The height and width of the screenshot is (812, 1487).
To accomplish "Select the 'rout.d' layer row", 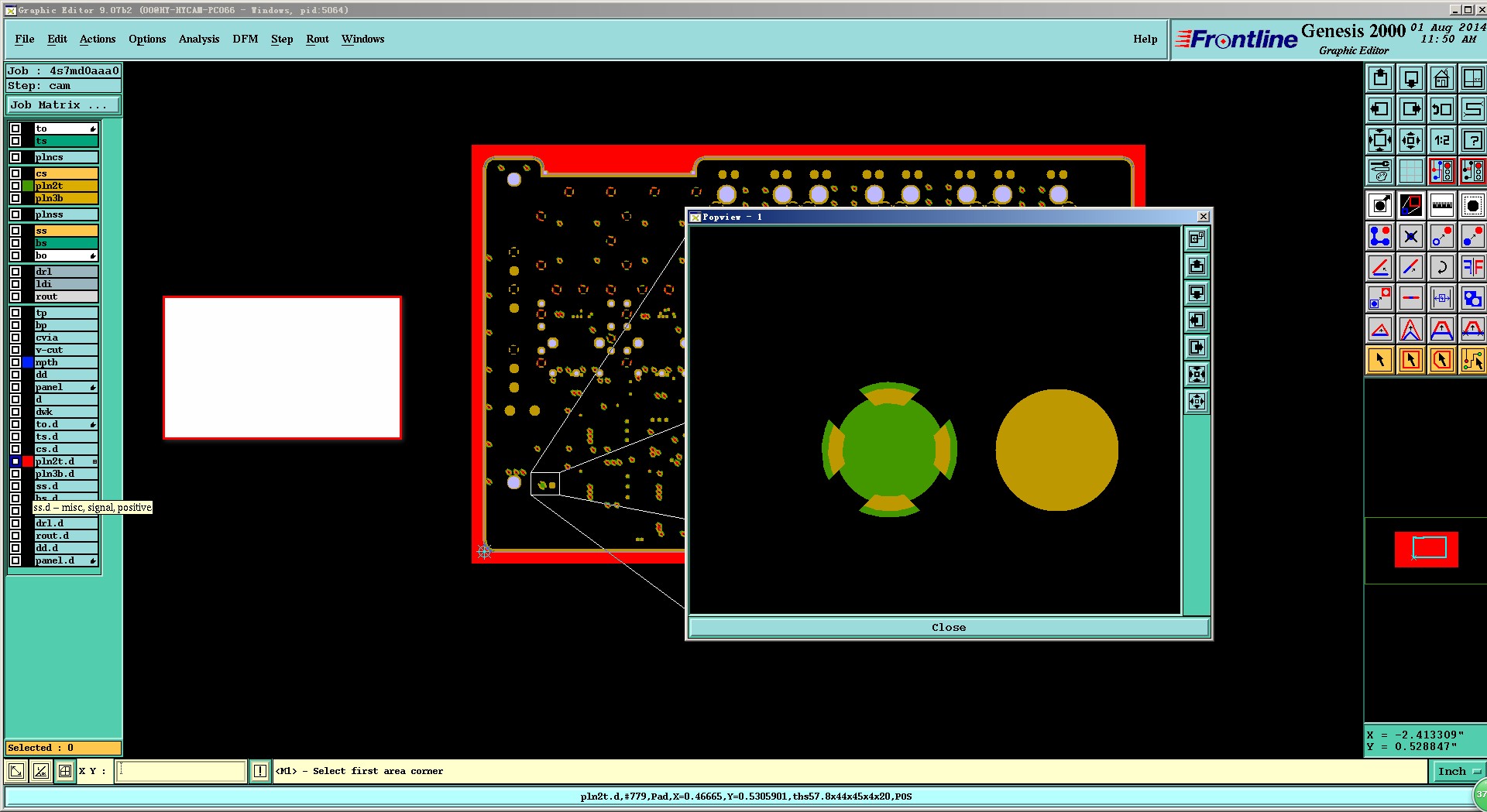I will [67, 536].
